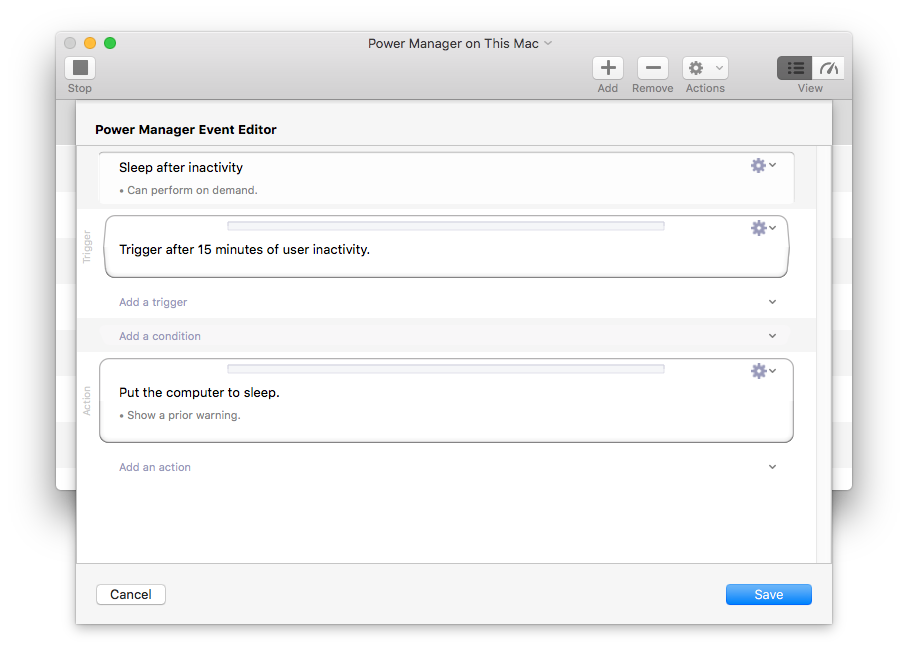Image resolution: width=908 pixels, height=645 pixels.
Task: Minimize the window with the yellow button
Action: tap(90, 43)
